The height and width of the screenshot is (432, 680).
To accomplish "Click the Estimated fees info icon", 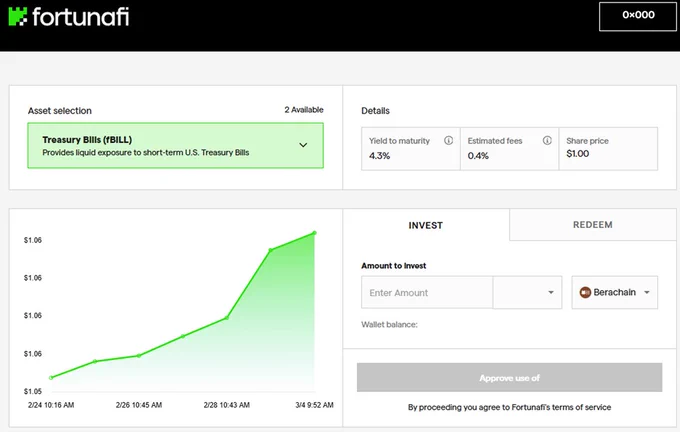I will 547,140.
